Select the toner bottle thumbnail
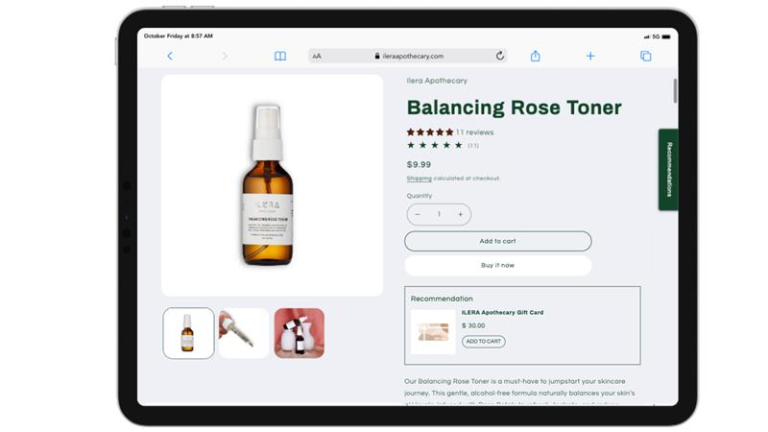 pos(189,333)
